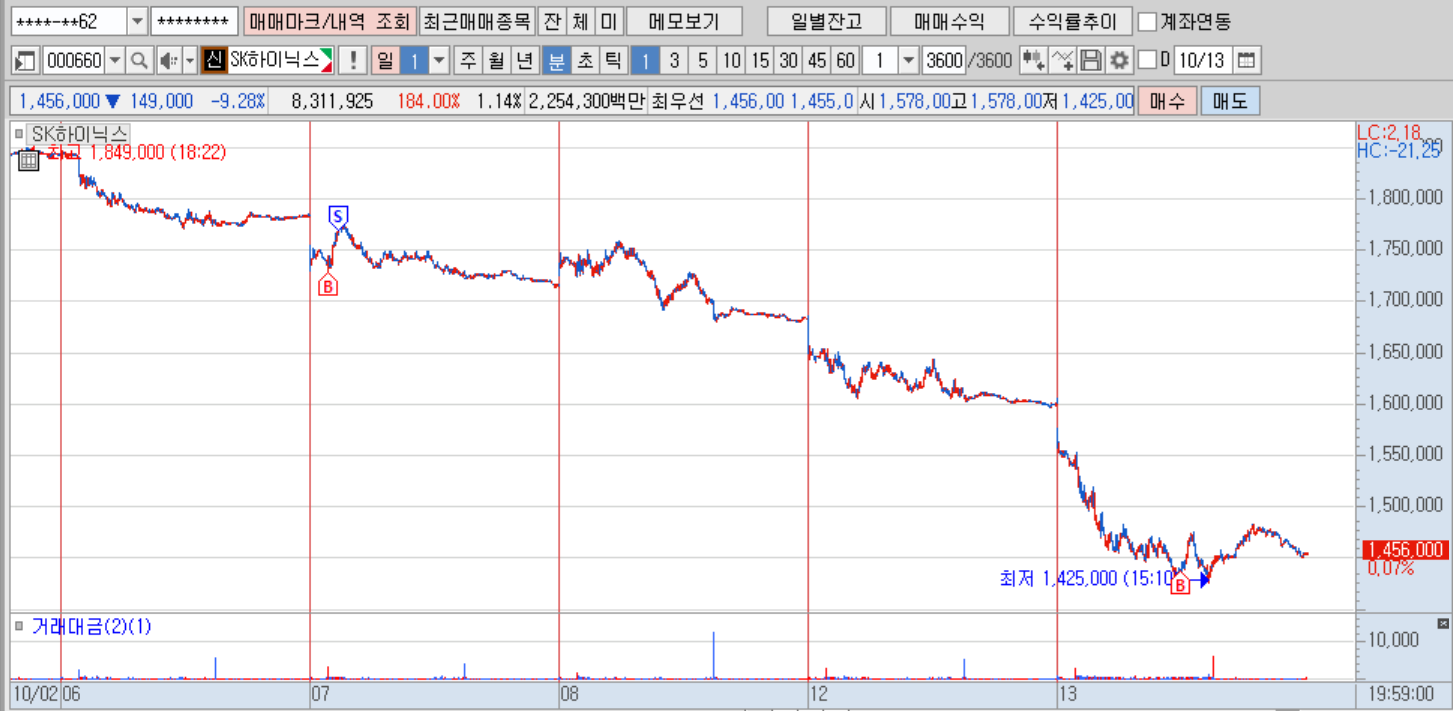
Task: Select the 3 minute interval
Action: click(674, 60)
